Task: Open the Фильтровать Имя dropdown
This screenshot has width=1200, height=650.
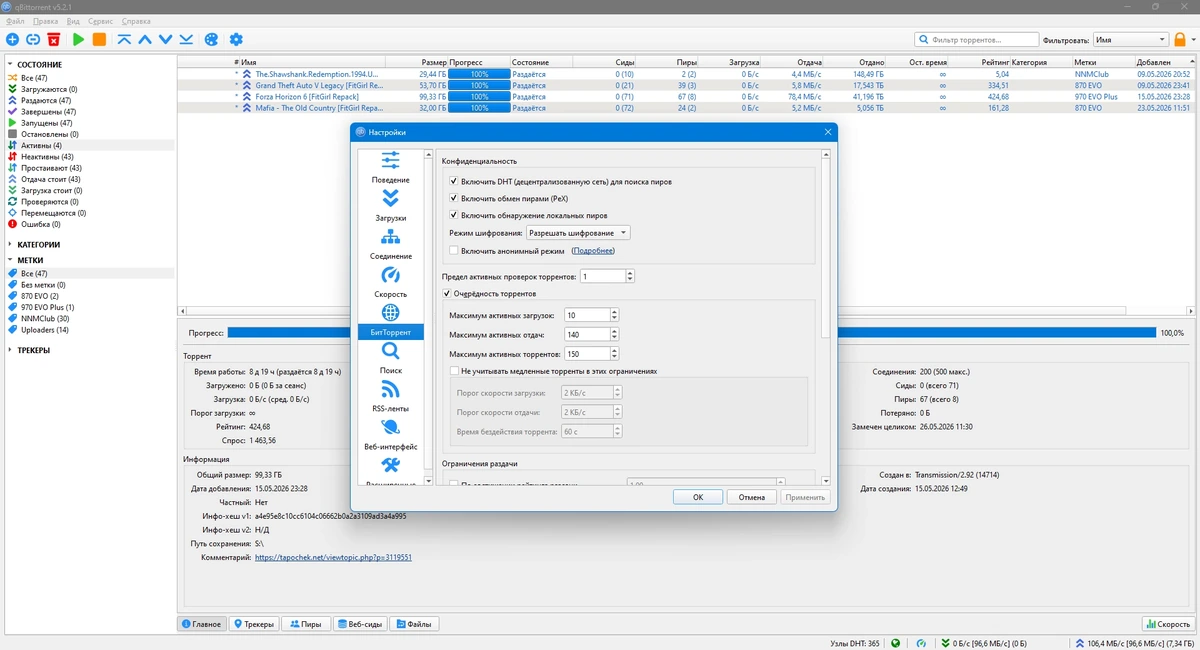Action: click(1129, 40)
